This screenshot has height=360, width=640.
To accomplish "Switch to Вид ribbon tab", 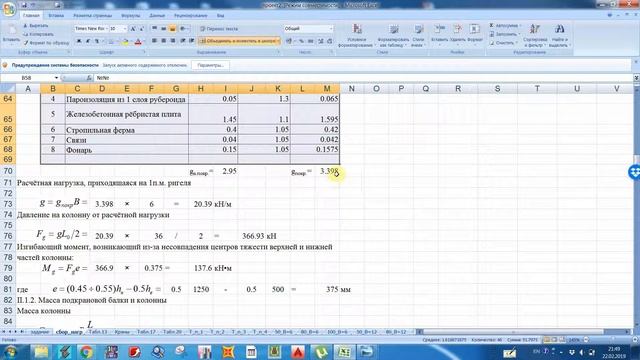I will (220, 16).
